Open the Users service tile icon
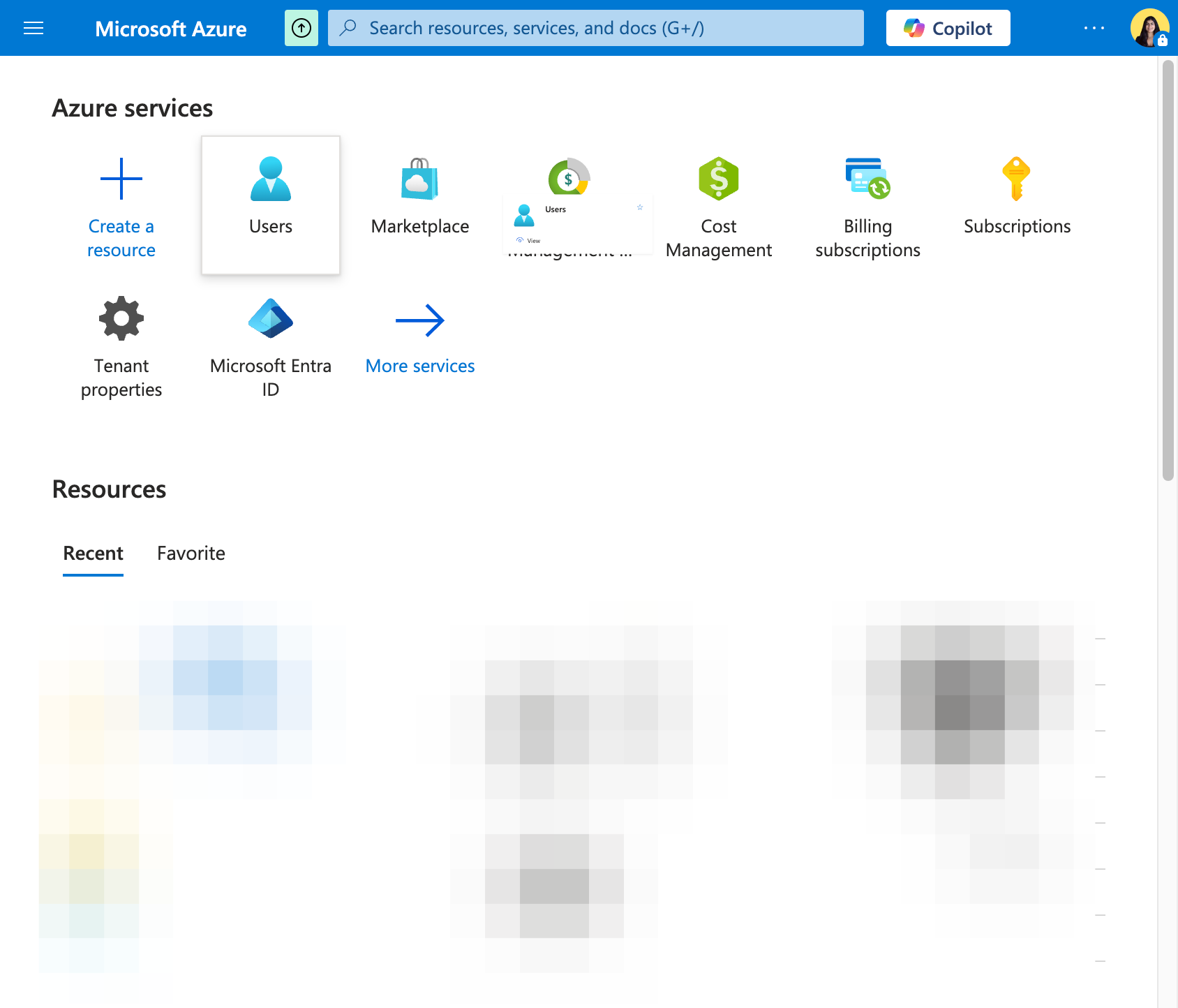The image size is (1178, 1008). pyautogui.click(x=271, y=179)
